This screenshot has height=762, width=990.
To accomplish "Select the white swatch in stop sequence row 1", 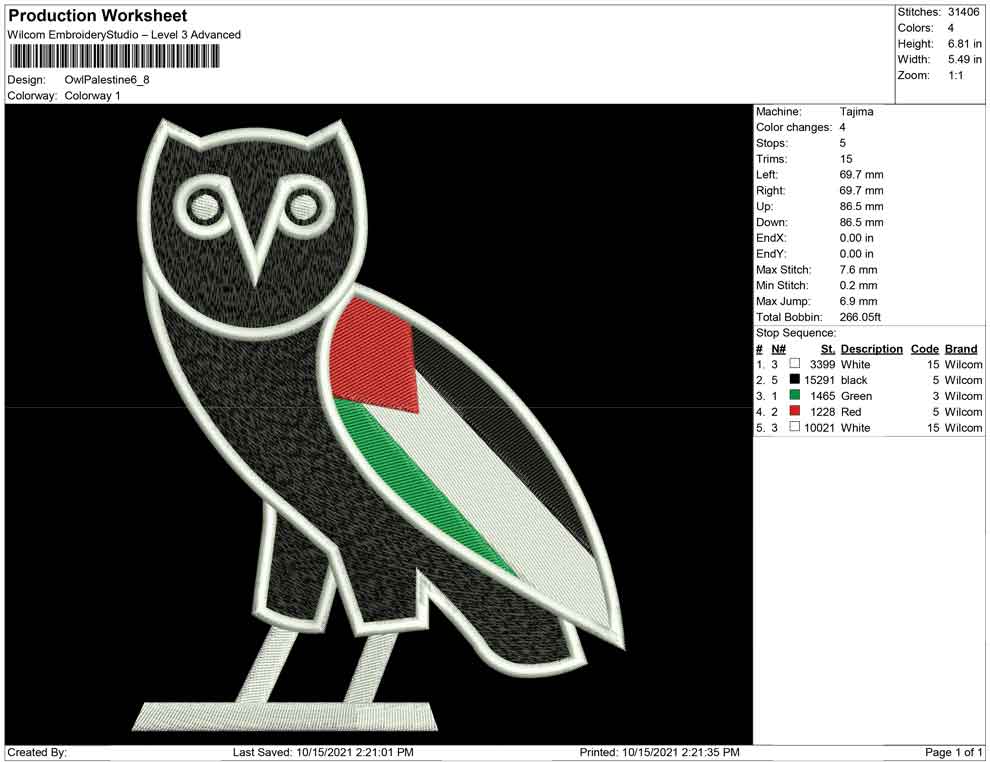I will pyautogui.click(x=794, y=364).
